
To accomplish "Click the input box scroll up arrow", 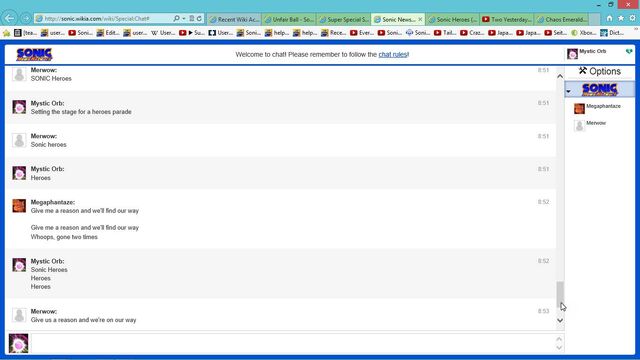I will pyautogui.click(x=559, y=339).
